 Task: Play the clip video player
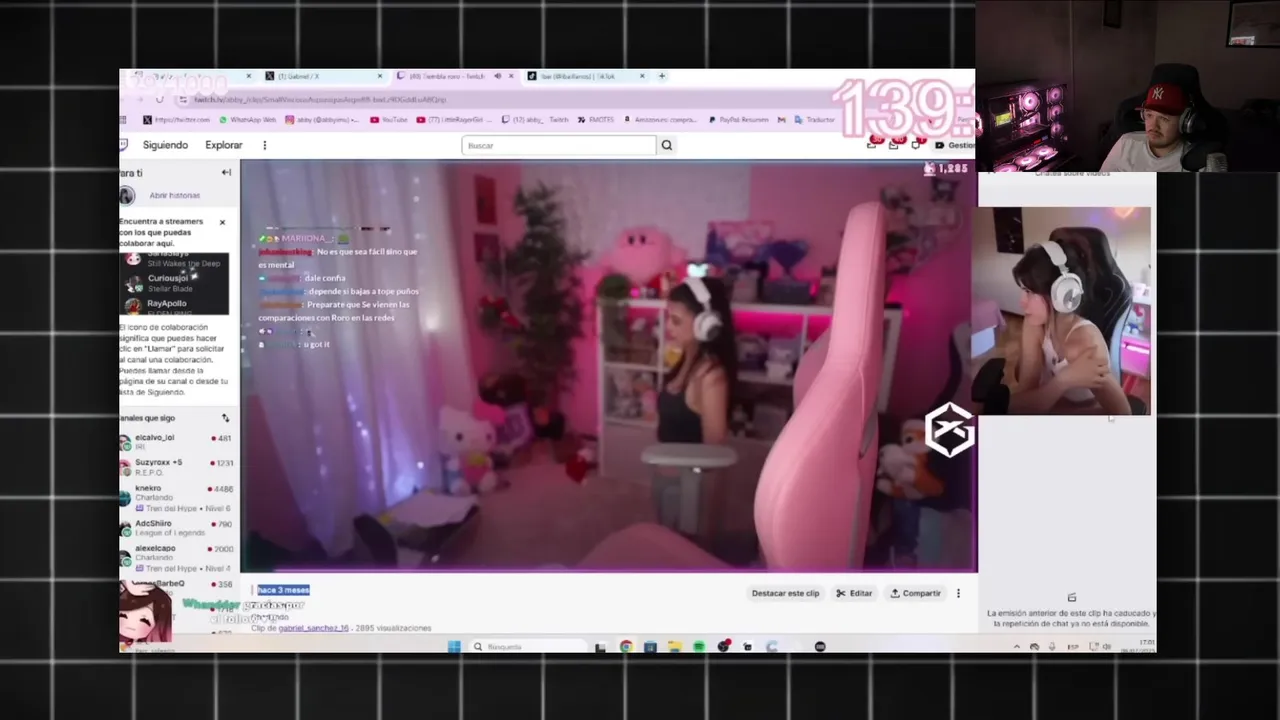coord(608,366)
